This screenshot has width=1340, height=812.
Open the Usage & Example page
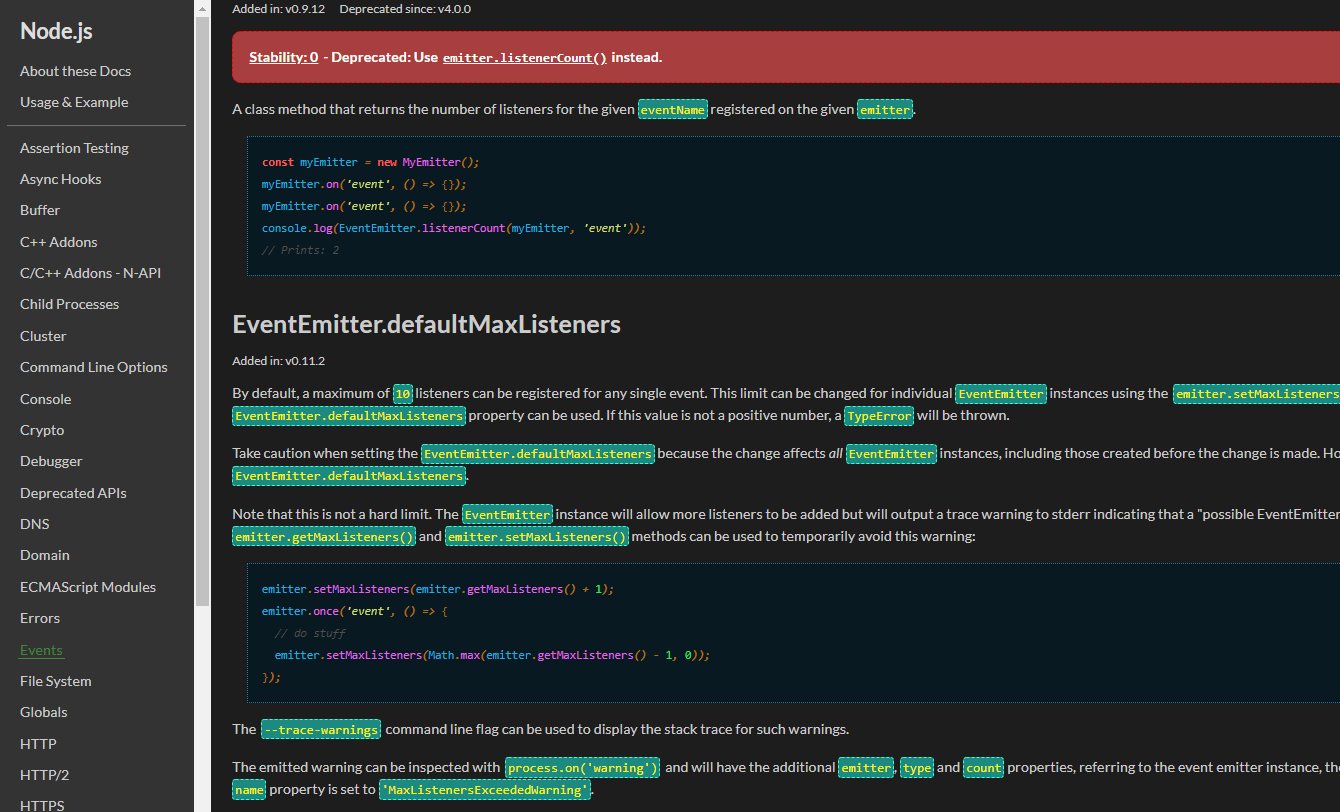74,102
